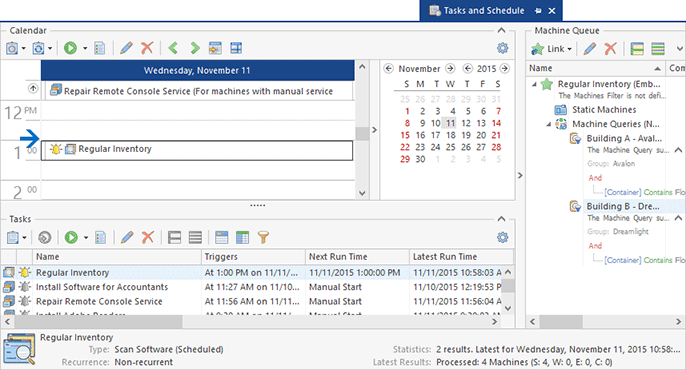The width and height of the screenshot is (686, 370).
Task: Click the first new-task icon in Calendar toolbar
Action: pos(12,48)
